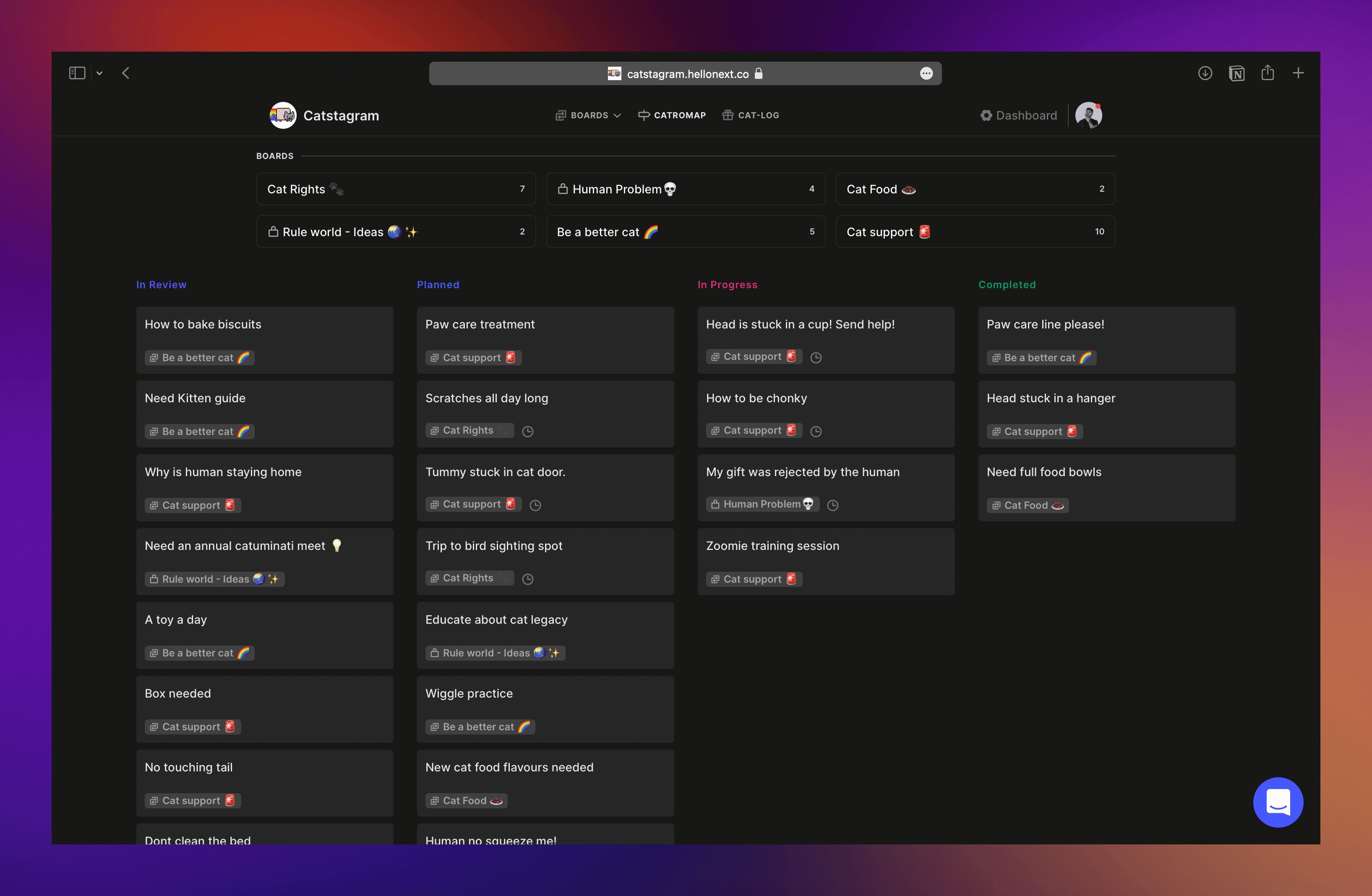The height and width of the screenshot is (896, 1372).
Task: Click the padlock in the address bar
Action: coord(759,73)
